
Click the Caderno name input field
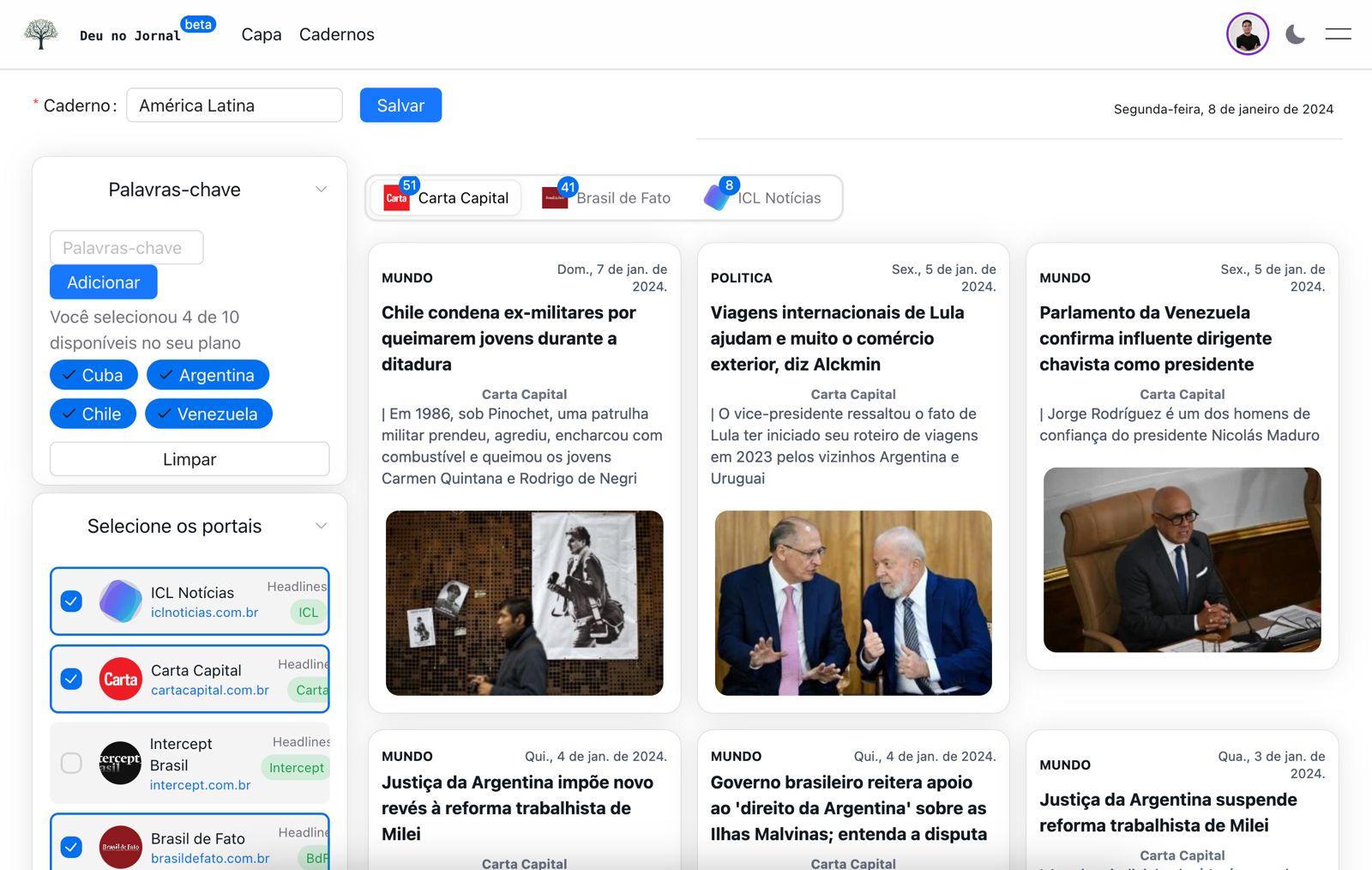234,105
